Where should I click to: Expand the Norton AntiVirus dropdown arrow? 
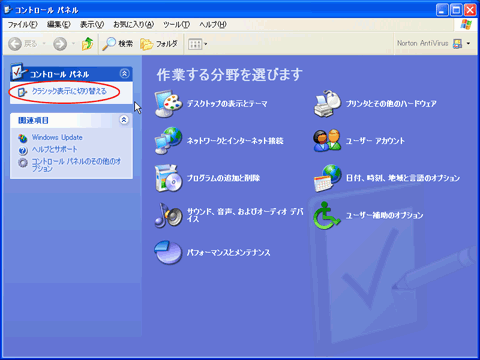click(x=468, y=43)
